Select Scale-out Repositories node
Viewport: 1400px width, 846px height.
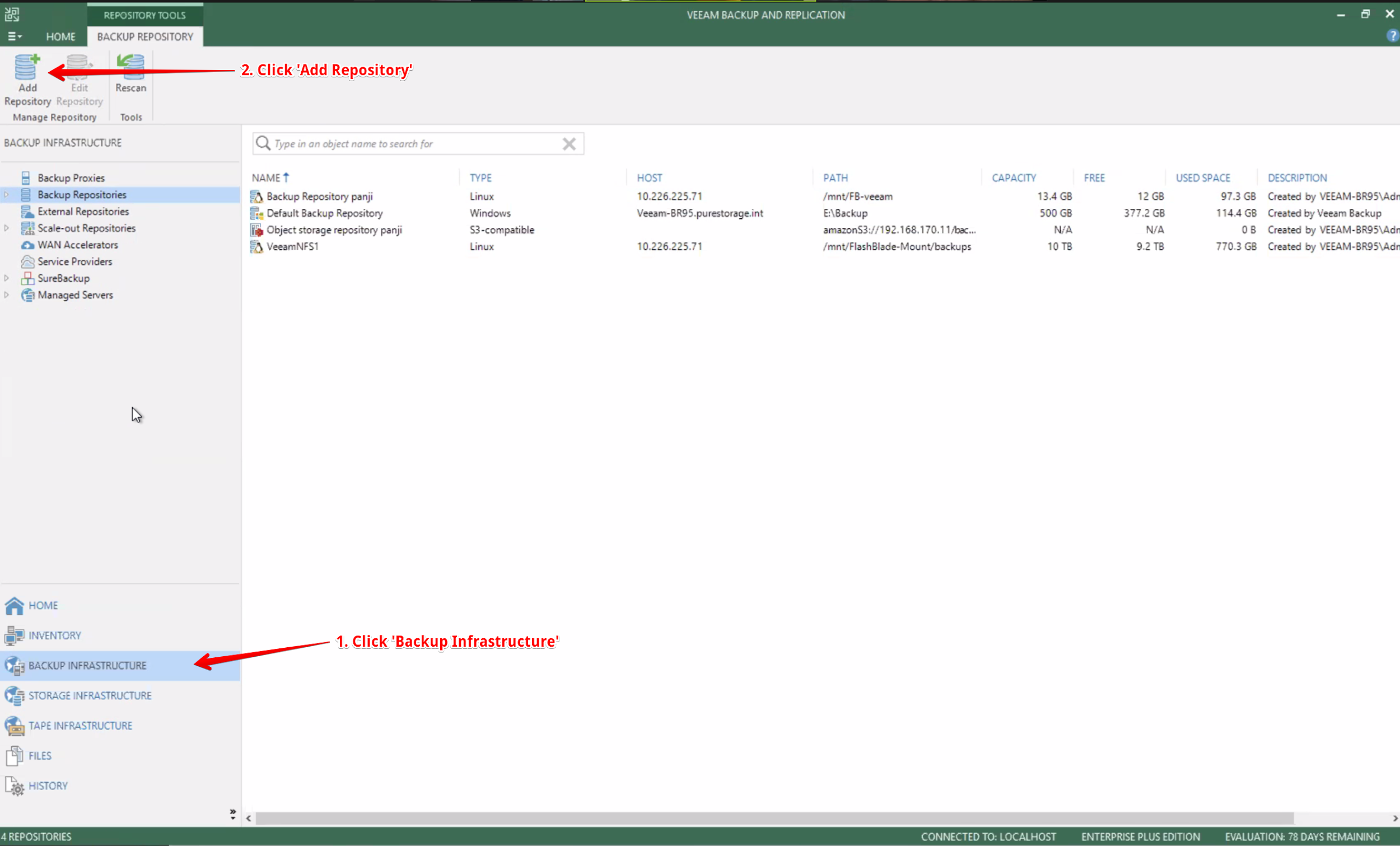86,228
